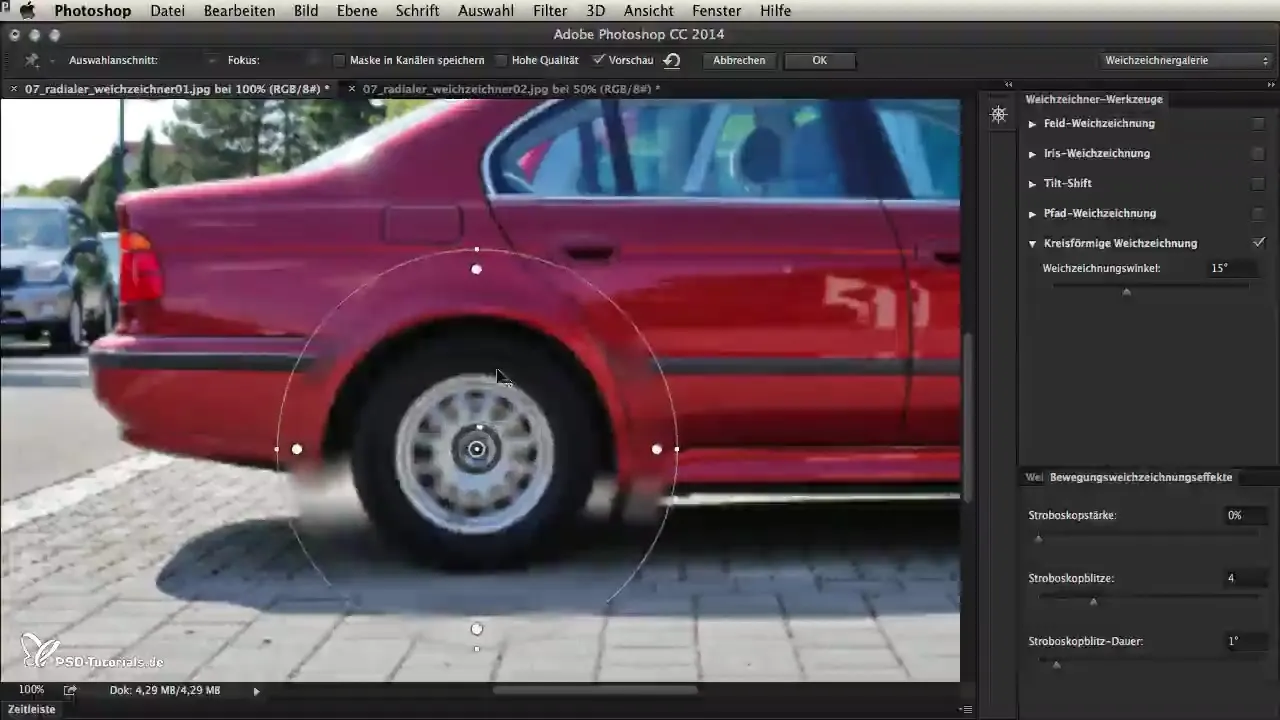1280x720 pixels.
Task: Click the bottom feather handle of blur ellipse
Action: click(x=477, y=629)
